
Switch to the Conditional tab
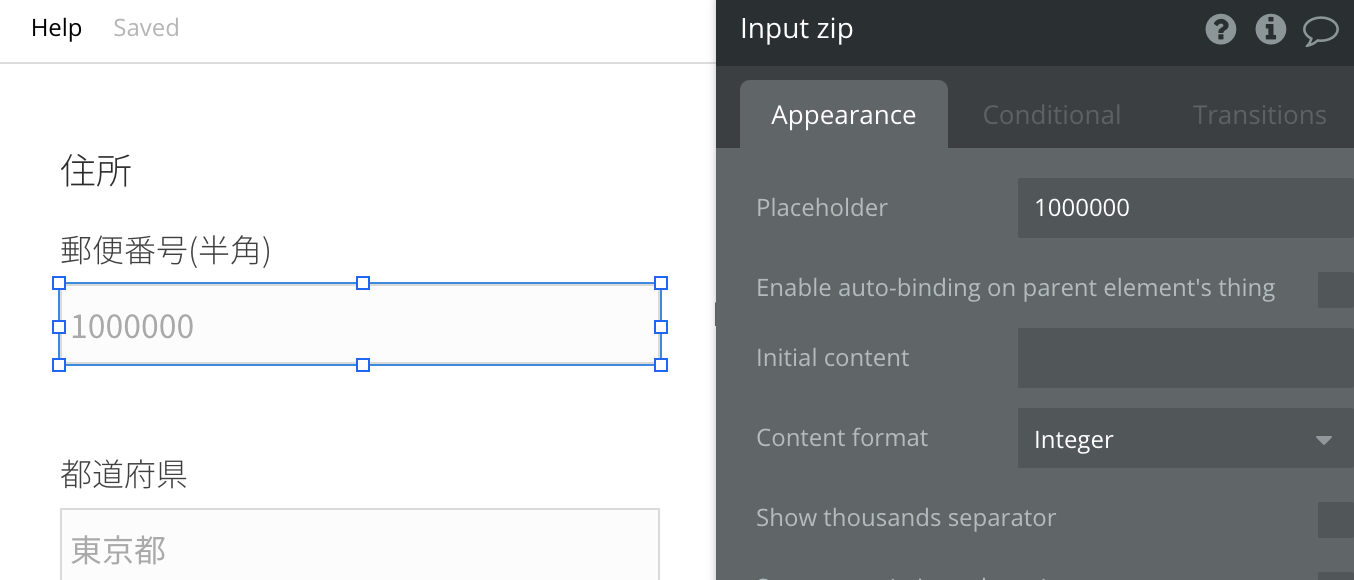tap(1051, 115)
